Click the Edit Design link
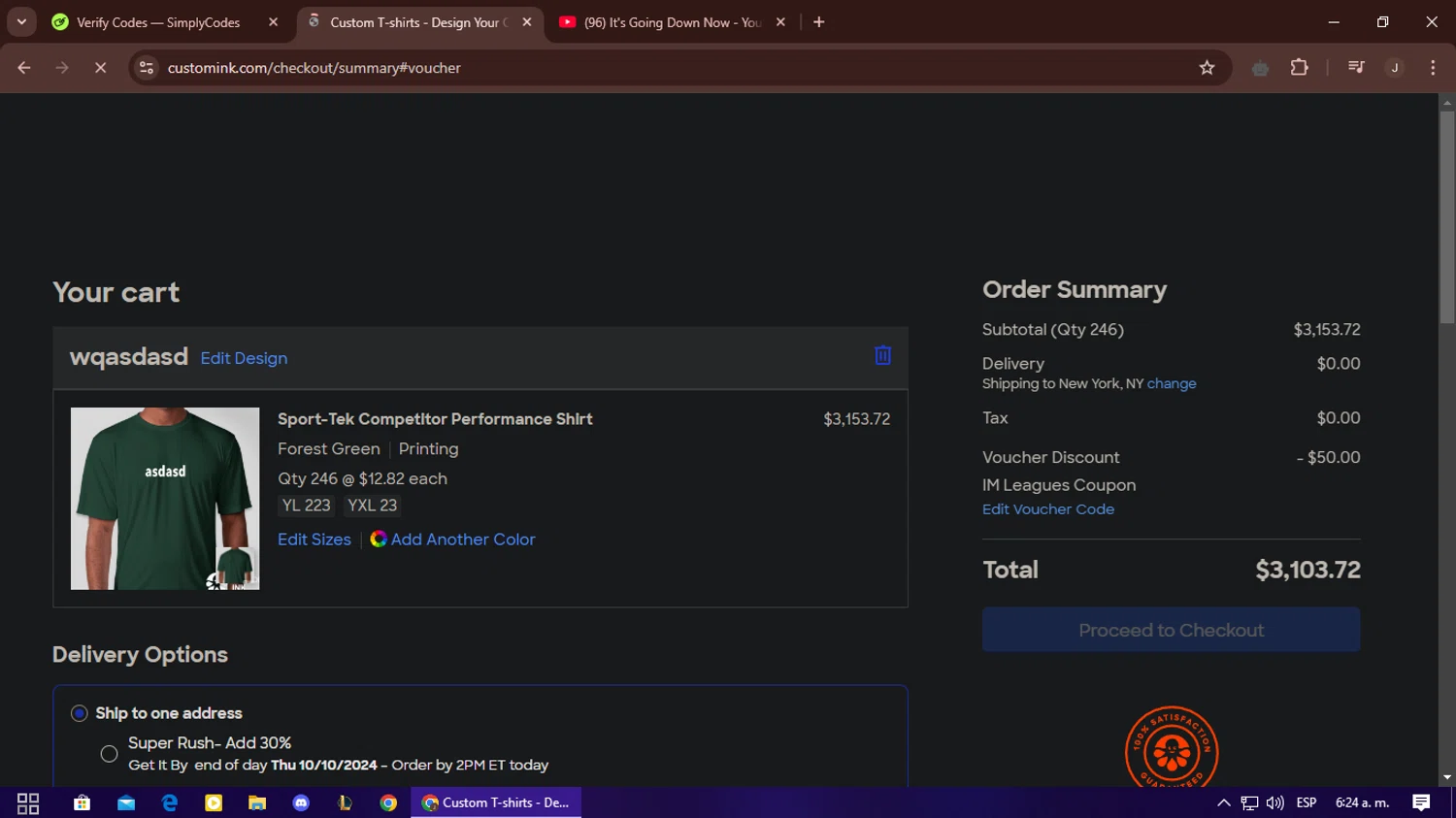 coord(244,358)
